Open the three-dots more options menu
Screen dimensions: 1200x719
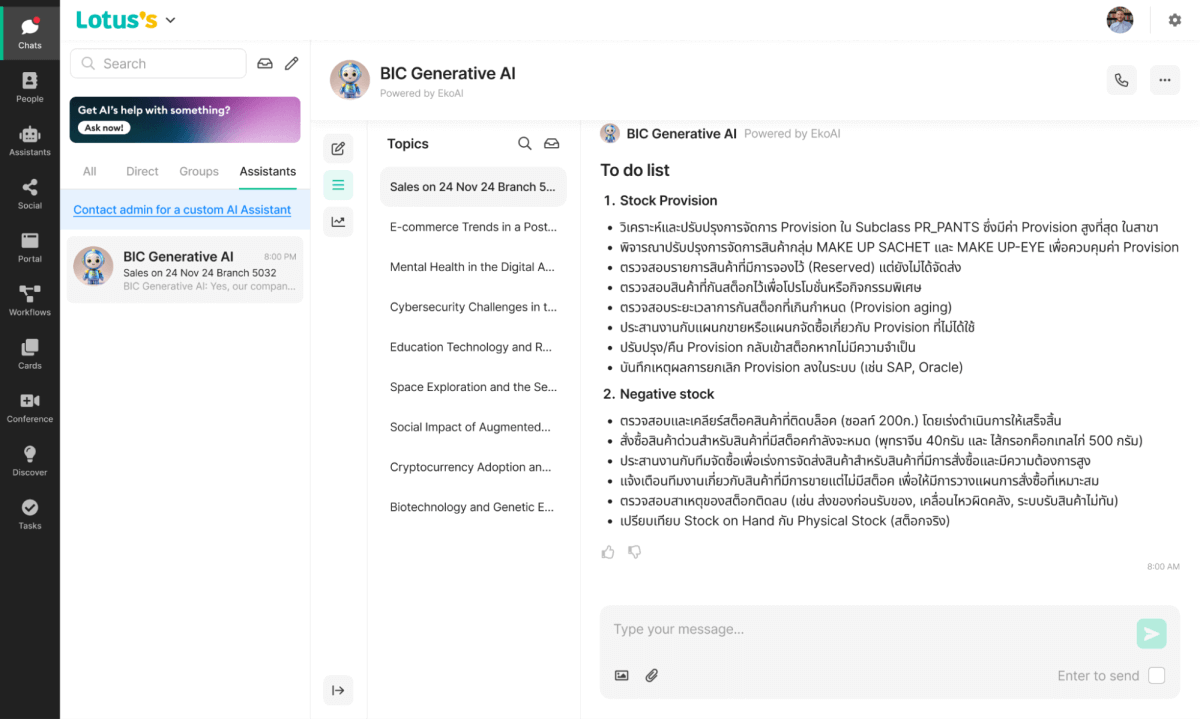pos(1164,80)
